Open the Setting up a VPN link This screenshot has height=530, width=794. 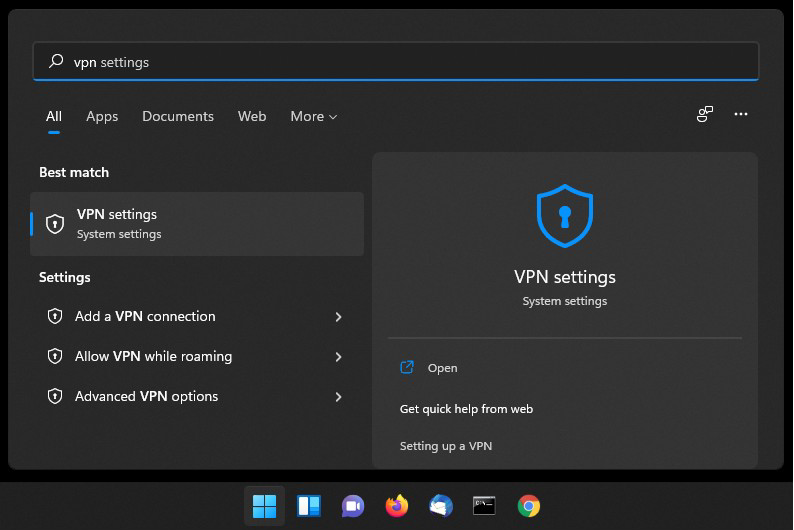coord(446,446)
